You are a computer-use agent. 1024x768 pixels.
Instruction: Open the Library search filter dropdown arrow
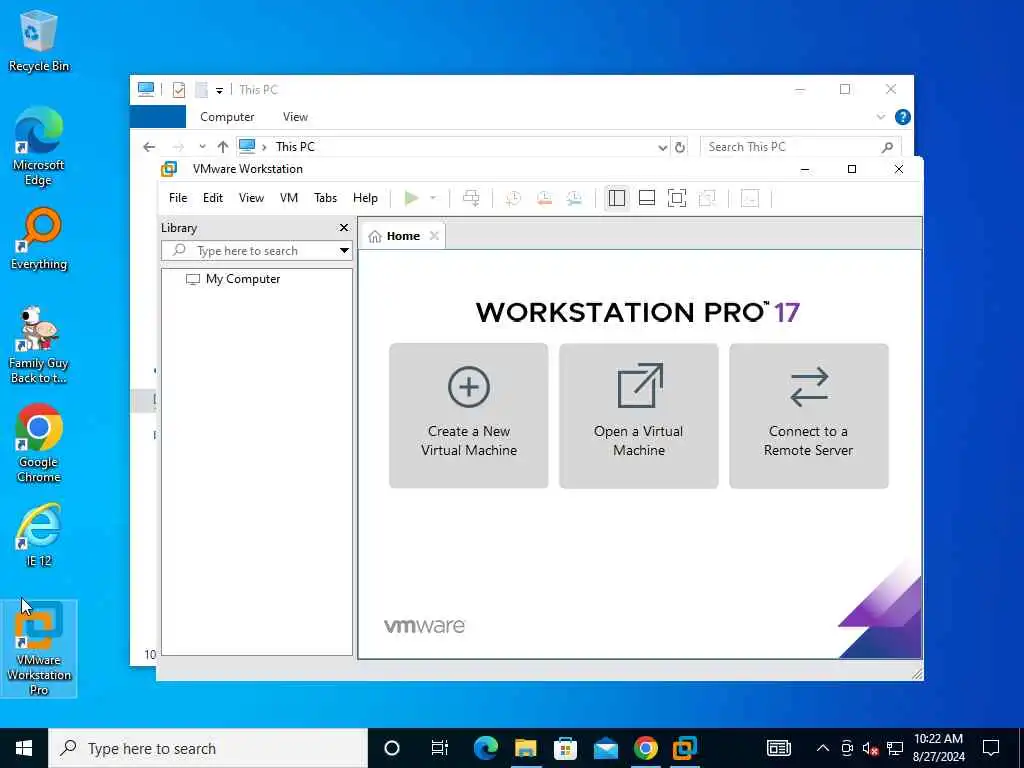[x=344, y=251]
